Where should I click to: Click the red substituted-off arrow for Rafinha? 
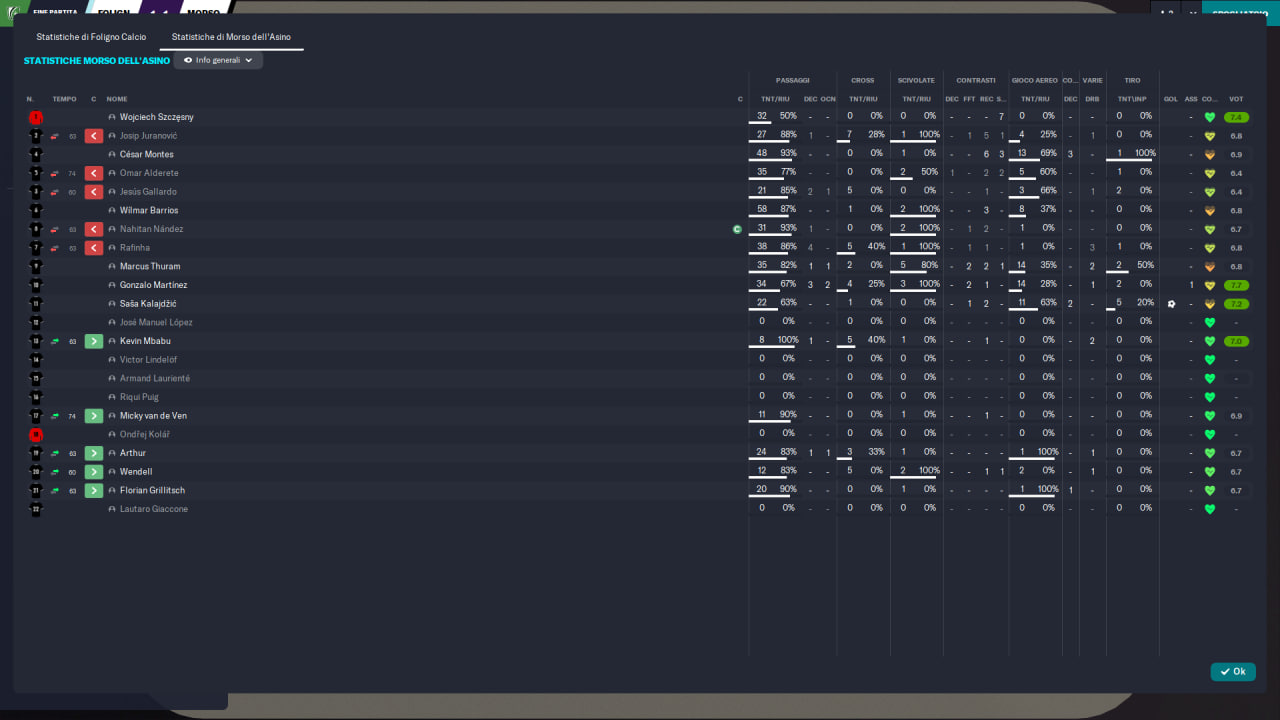94,248
